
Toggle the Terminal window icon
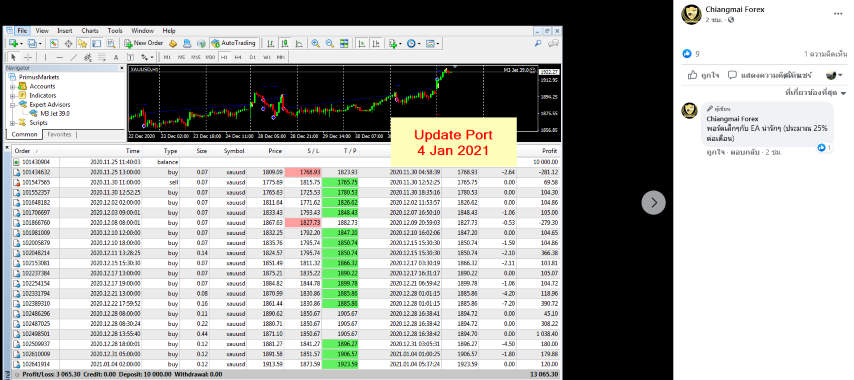click(96, 43)
